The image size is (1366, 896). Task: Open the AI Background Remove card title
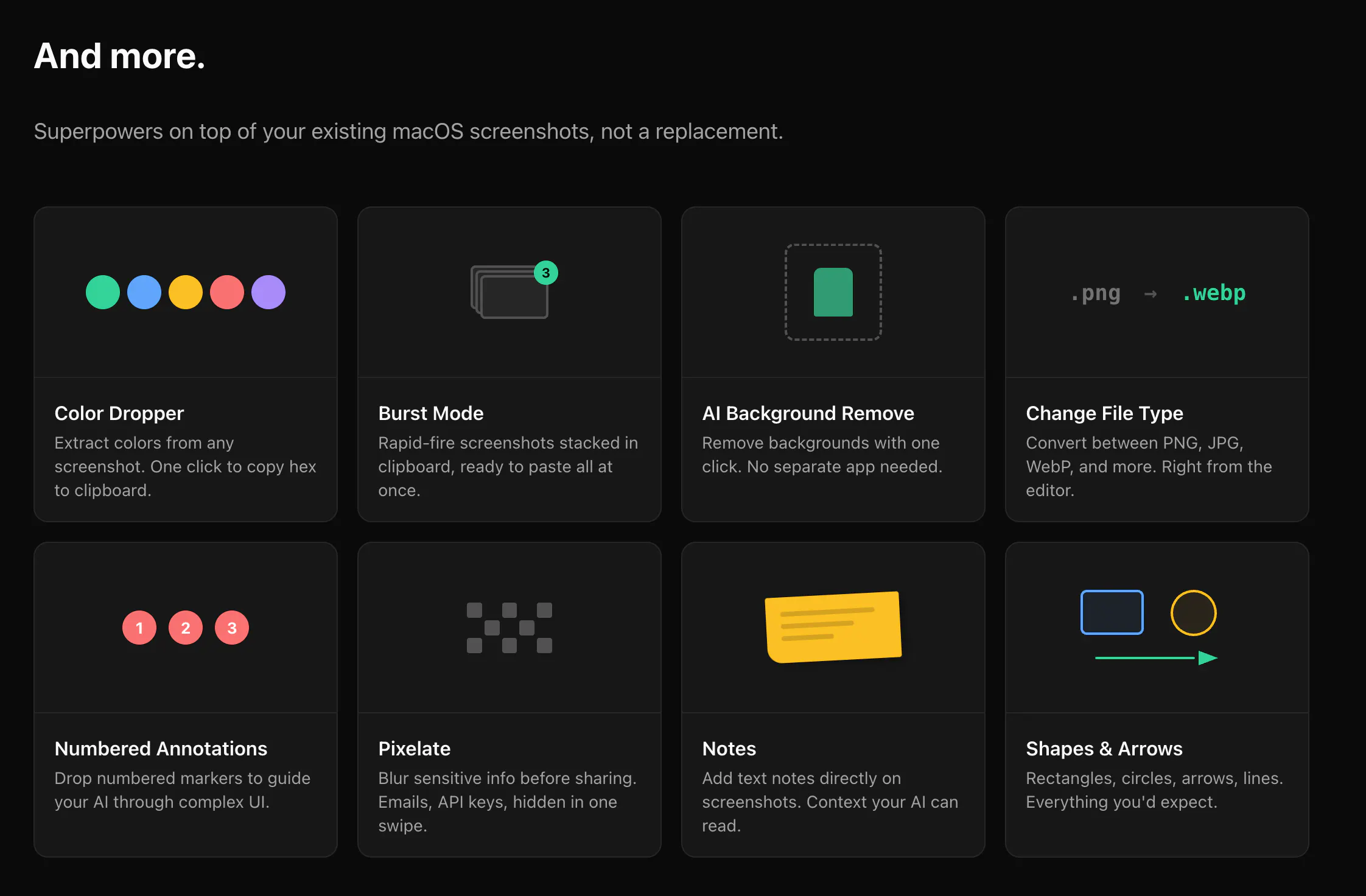808,413
